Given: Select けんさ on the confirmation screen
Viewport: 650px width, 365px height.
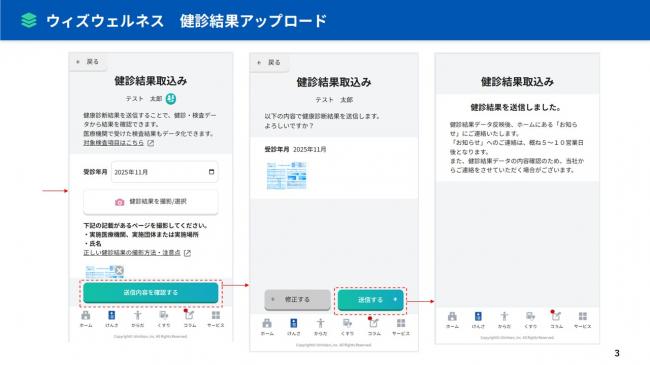Looking at the screenshot, I should tap(293, 327).
